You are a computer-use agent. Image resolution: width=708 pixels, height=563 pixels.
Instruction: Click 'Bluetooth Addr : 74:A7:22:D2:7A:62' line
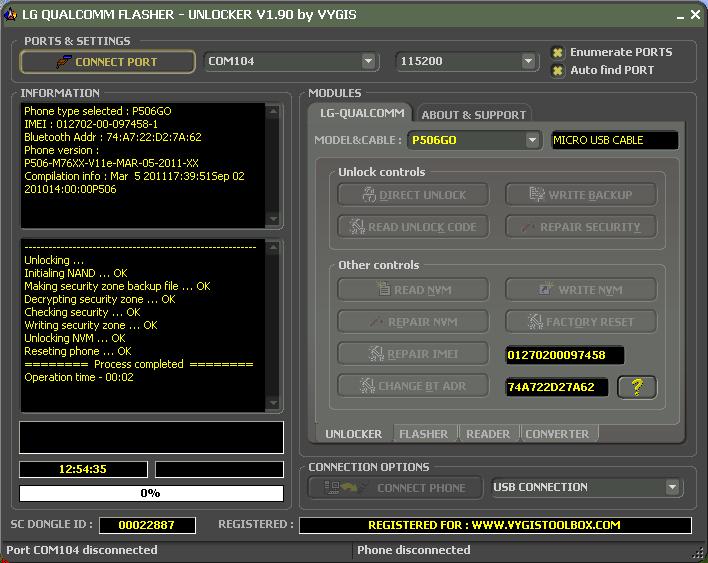point(113,137)
